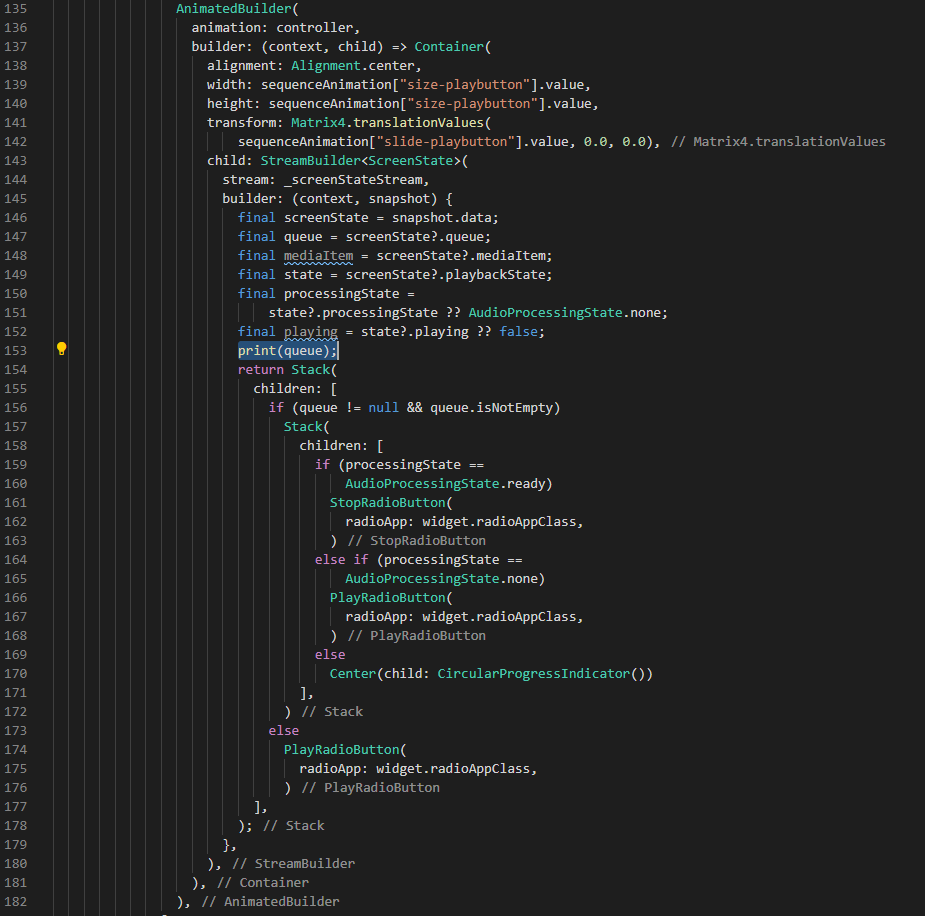Click the false keyword on line 152
The image size is (925, 916).
[x=519, y=331]
